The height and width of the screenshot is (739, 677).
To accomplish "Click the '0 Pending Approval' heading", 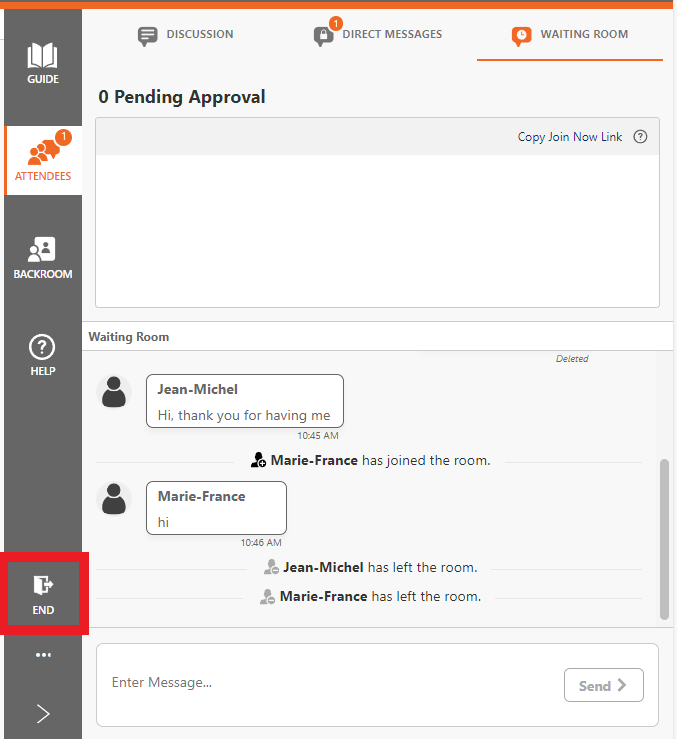I will click(182, 97).
